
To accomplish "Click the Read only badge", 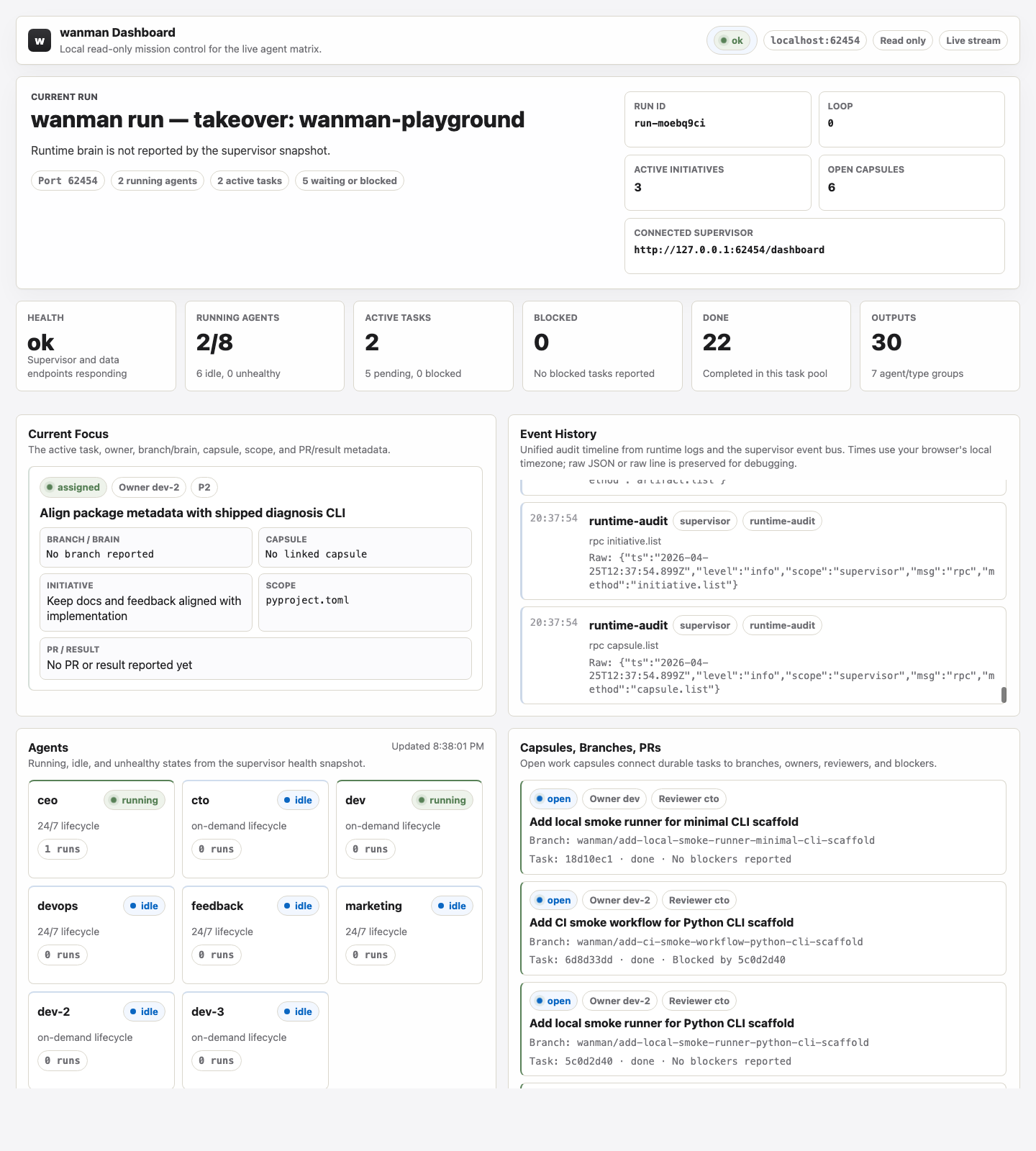I will pos(903,40).
